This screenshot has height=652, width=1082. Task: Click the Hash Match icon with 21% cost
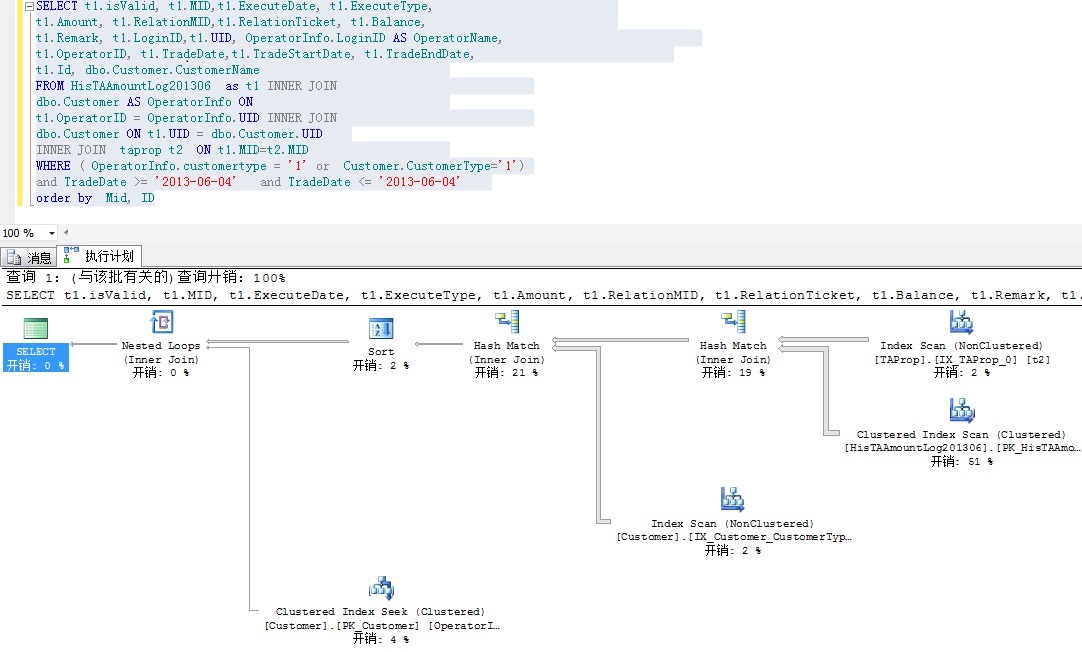coord(507,322)
